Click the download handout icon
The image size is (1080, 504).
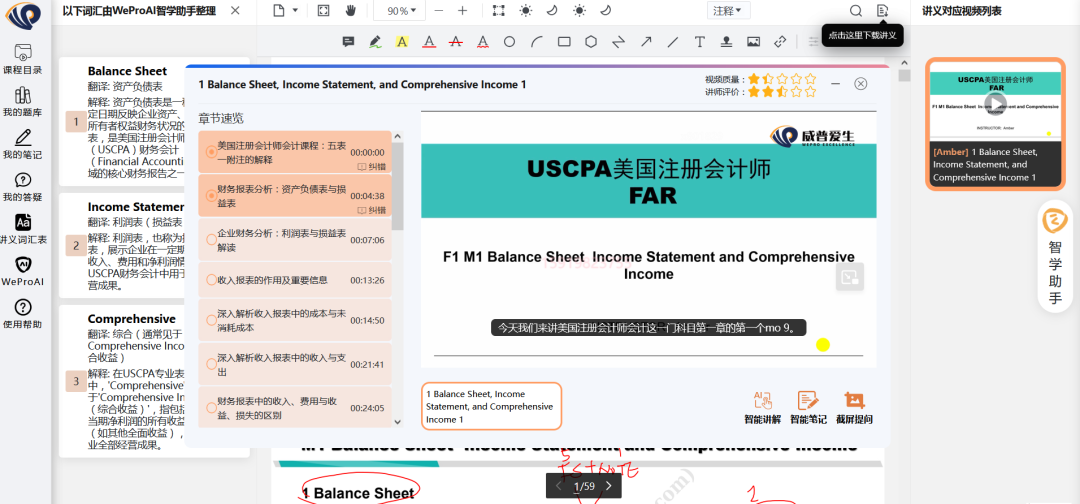click(x=882, y=10)
